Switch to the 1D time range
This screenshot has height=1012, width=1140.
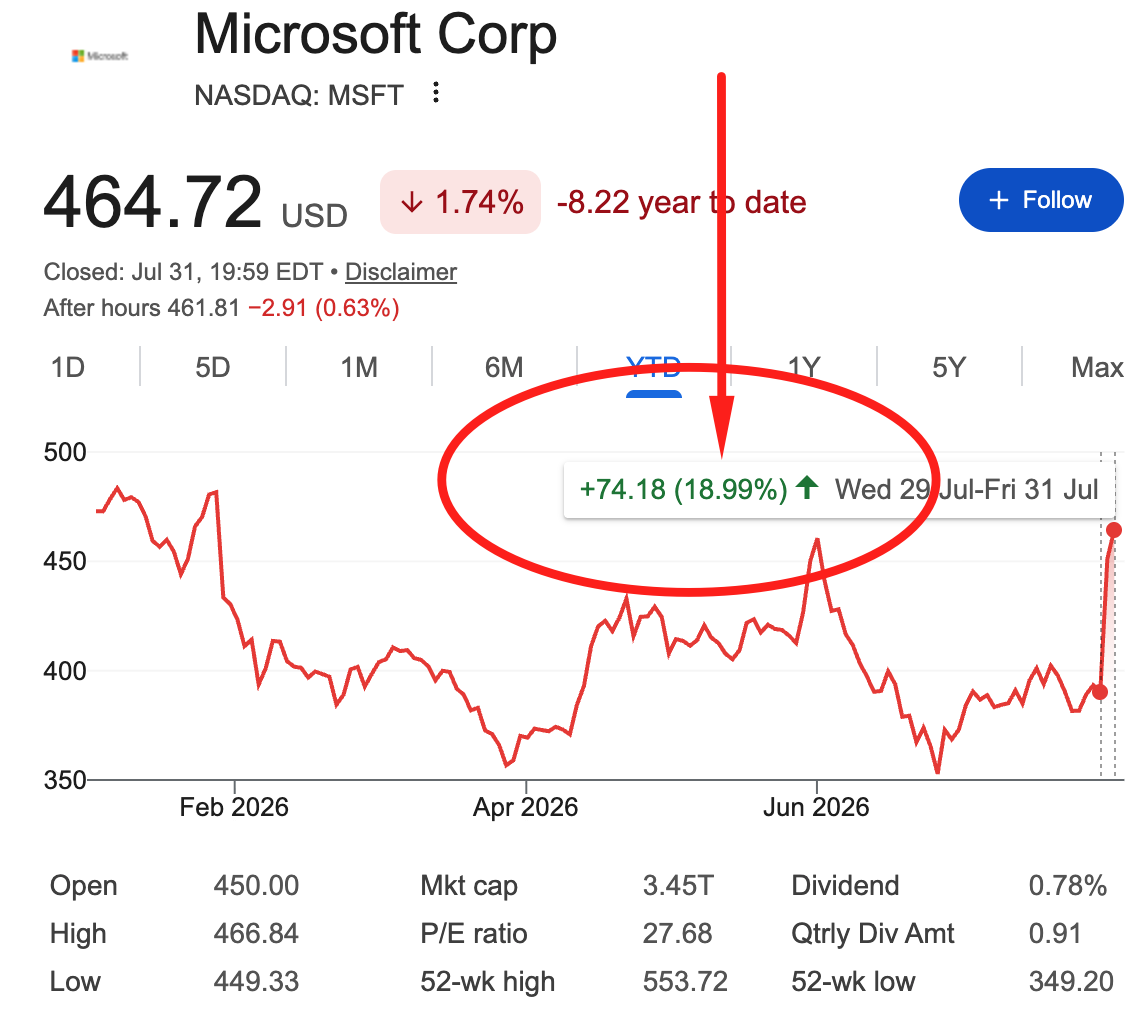coord(68,367)
